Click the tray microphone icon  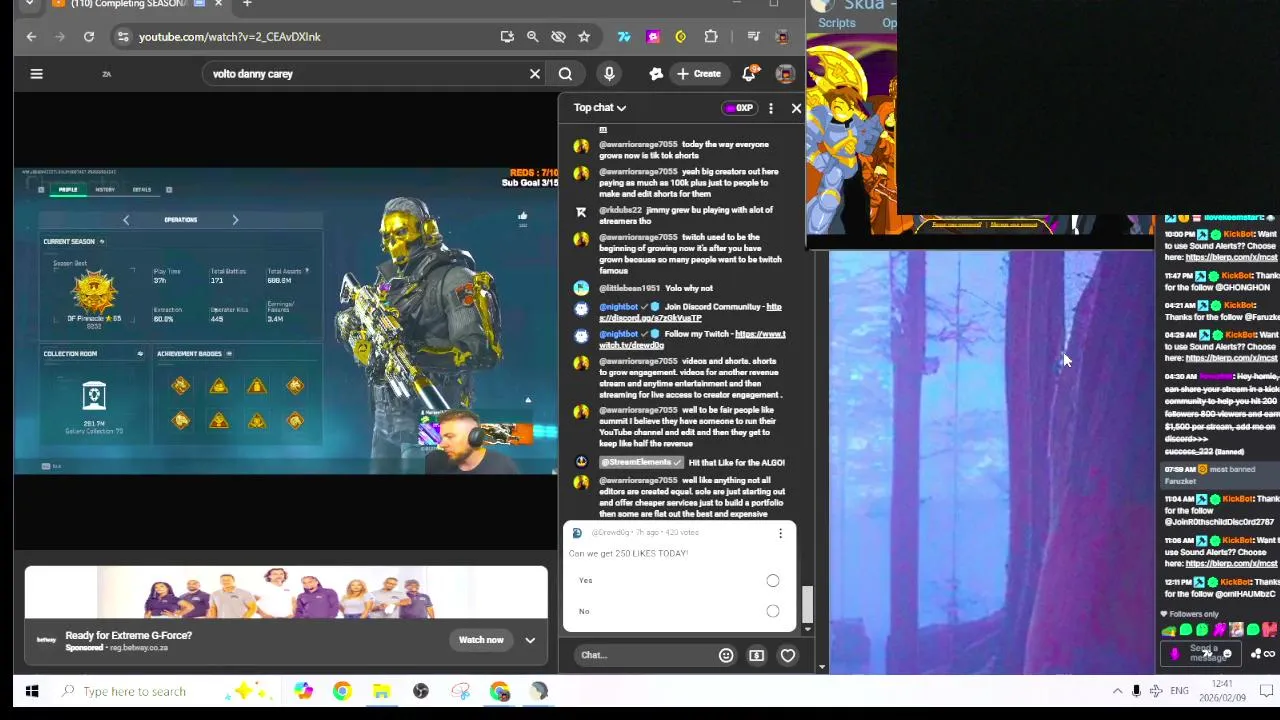click(x=1136, y=691)
